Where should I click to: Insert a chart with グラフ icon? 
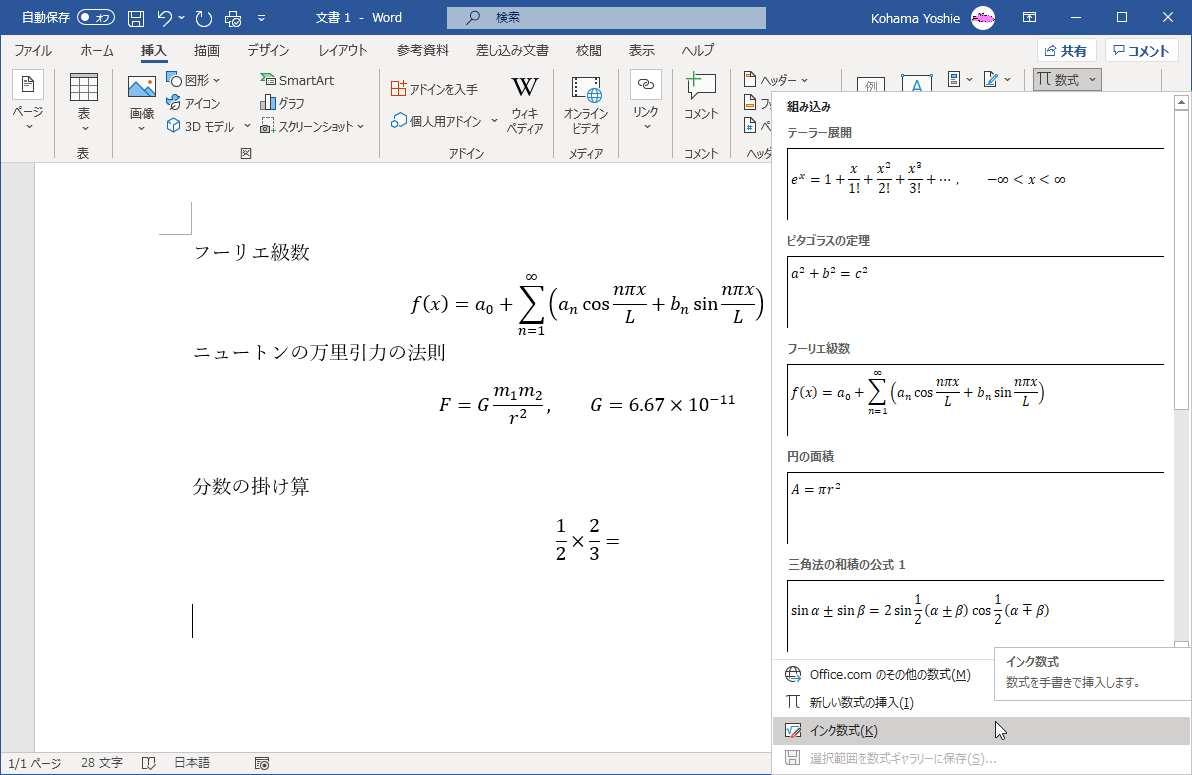(x=283, y=103)
